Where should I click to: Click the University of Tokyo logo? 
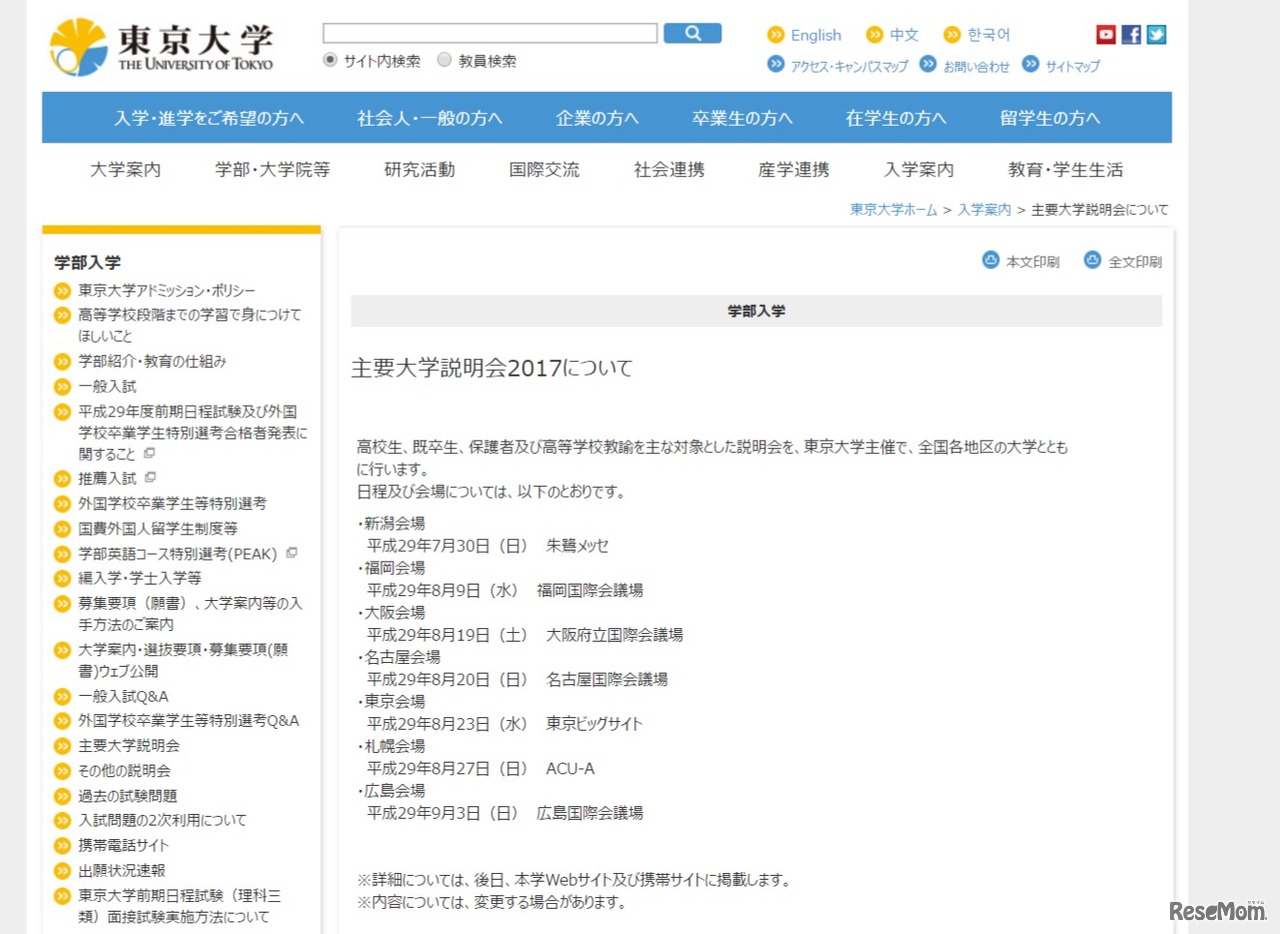tap(161, 47)
